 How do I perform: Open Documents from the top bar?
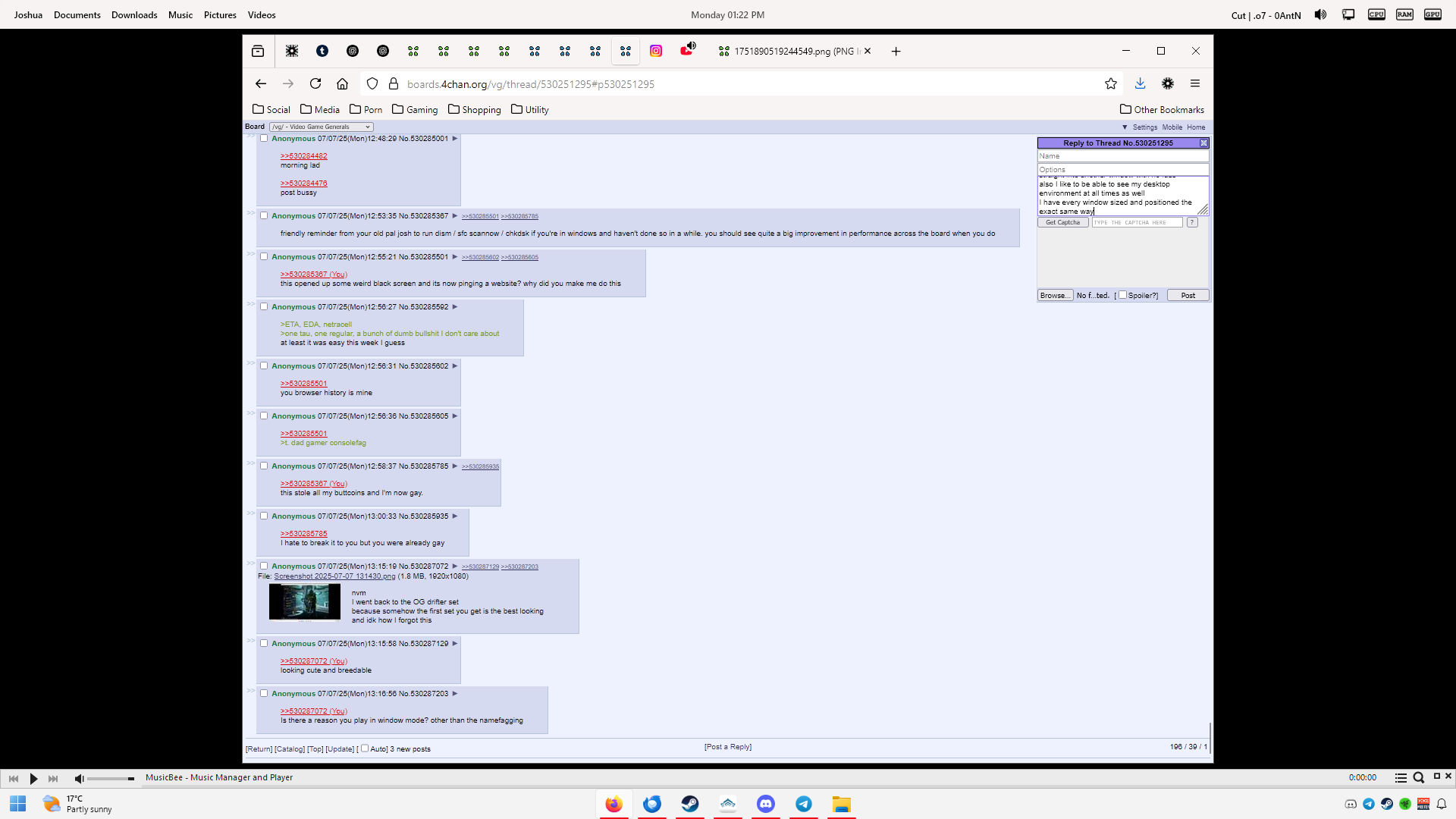pos(77,14)
